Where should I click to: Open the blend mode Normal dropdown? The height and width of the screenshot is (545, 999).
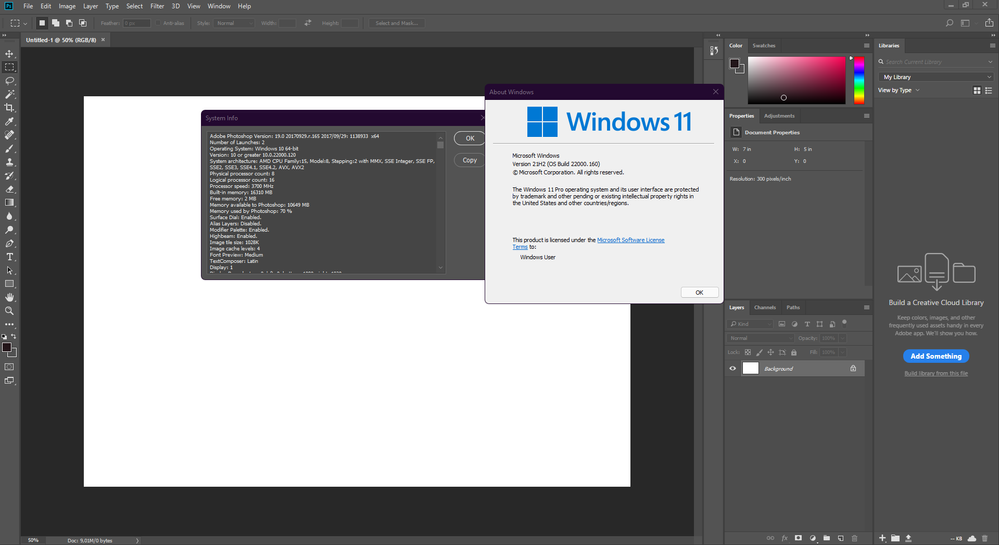tap(760, 338)
